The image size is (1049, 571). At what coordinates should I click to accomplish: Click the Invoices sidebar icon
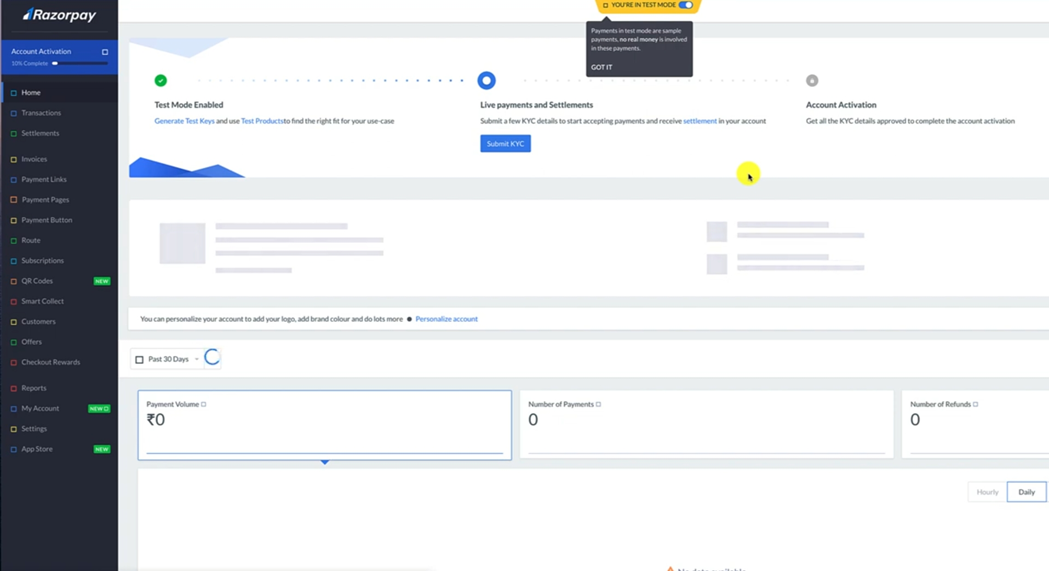pyautogui.click(x=13, y=160)
